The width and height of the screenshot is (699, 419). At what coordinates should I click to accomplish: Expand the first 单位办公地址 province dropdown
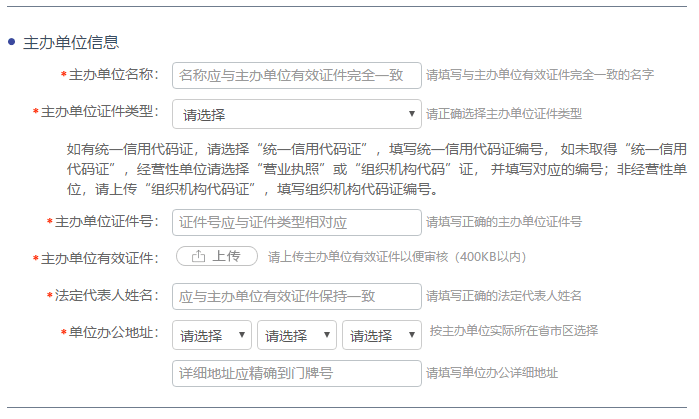point(212,336)
